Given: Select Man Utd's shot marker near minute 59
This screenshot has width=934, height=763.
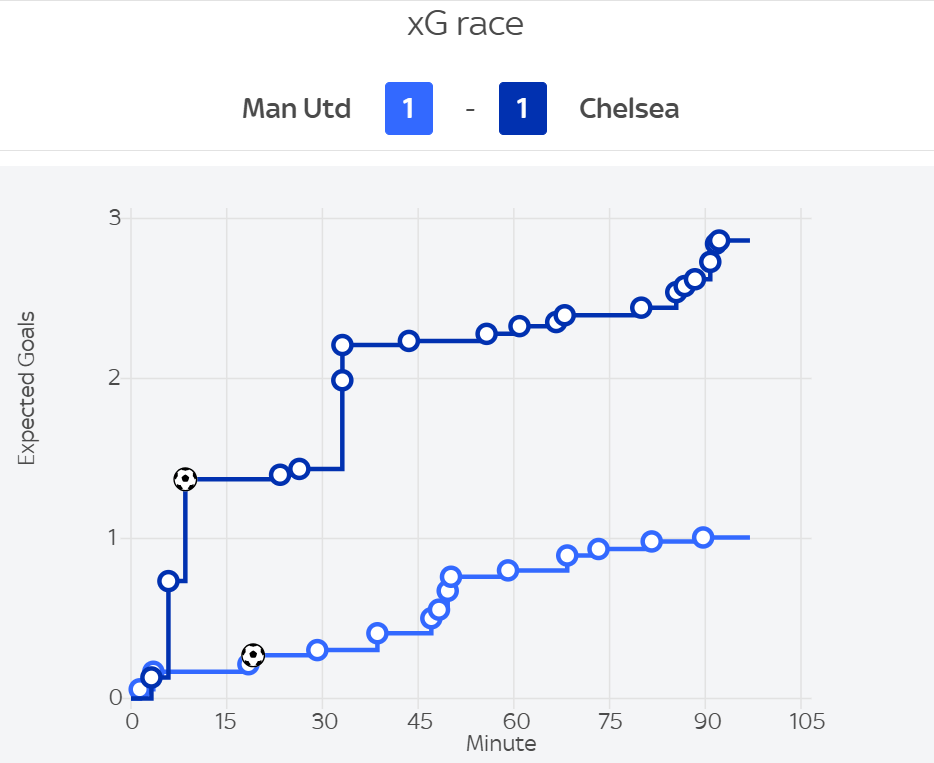Looking at the screenshot, I should [508, 570].
